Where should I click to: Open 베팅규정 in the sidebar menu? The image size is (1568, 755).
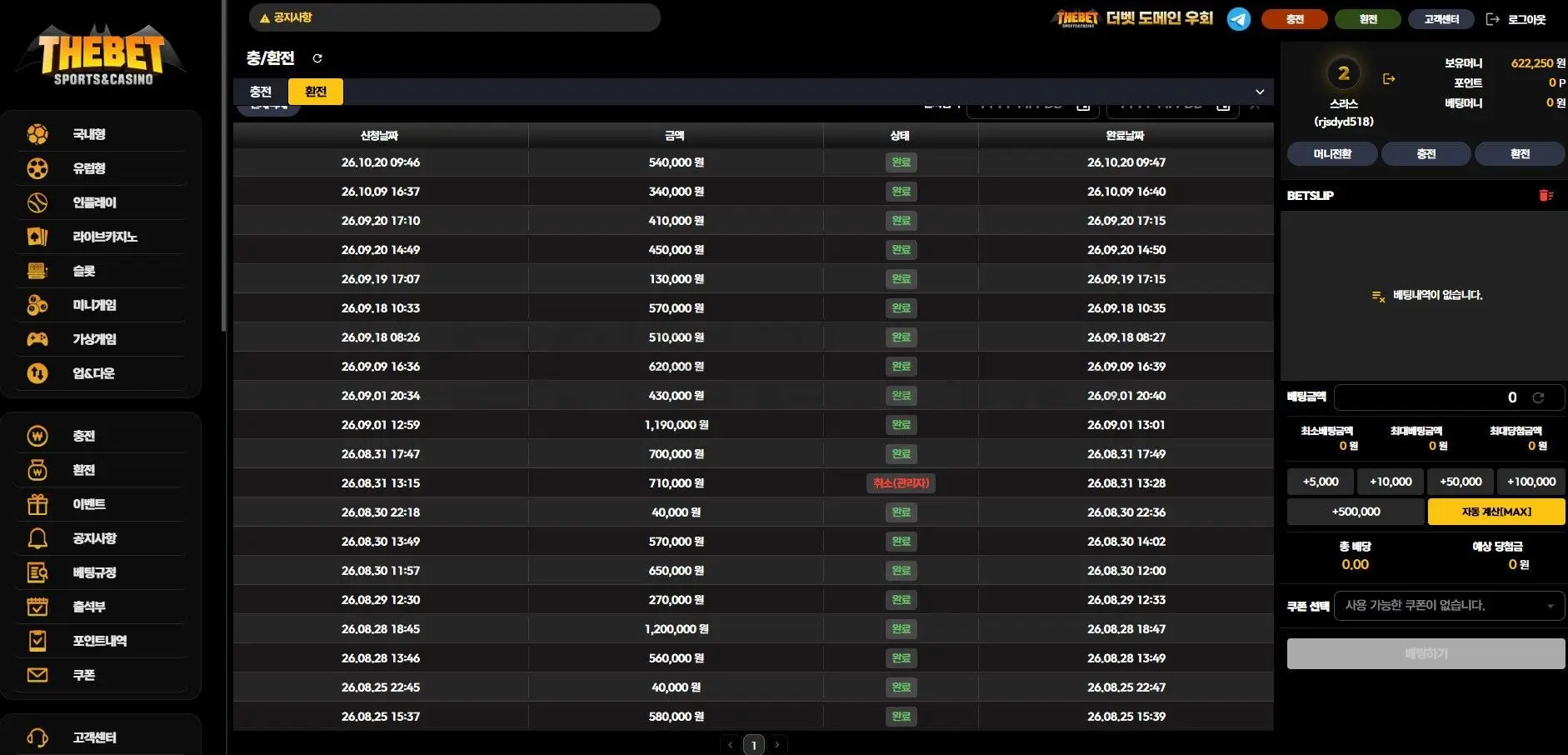(95, 572)
